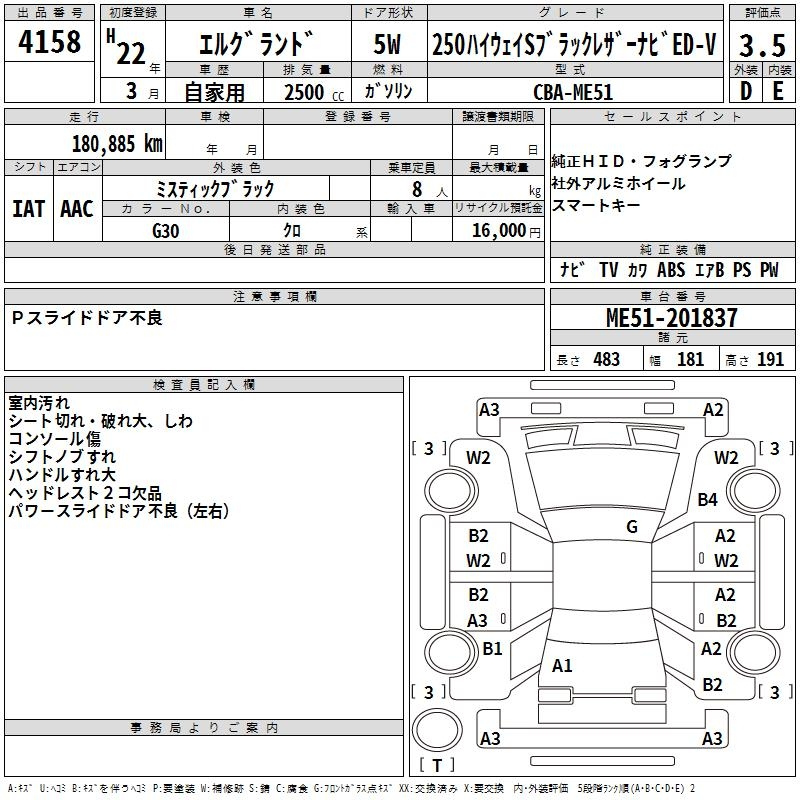Click the G windshield mark on diagram
Viewport: 800px width, 800px height.
coord(632,527)
